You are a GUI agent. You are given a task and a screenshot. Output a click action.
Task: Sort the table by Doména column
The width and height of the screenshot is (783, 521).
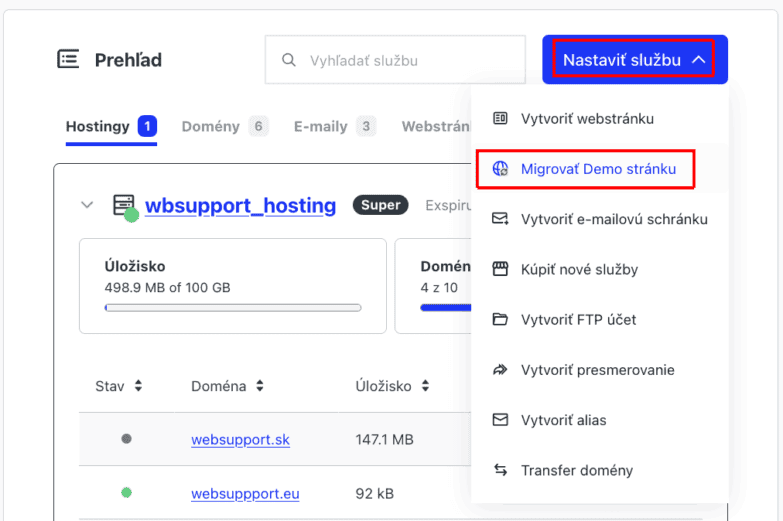(260, 386)
